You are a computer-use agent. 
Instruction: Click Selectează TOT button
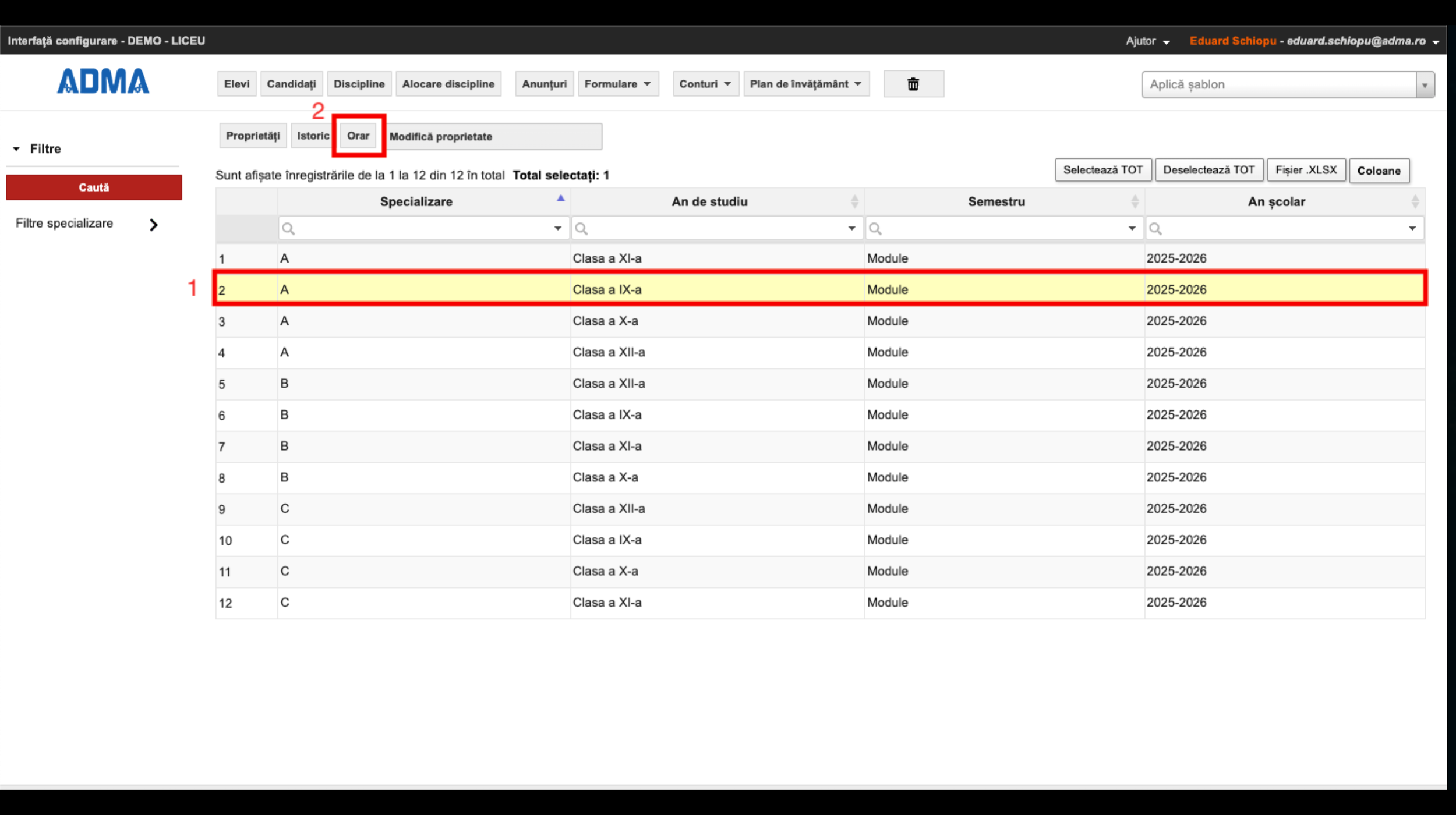click(x=1102, y=170)
